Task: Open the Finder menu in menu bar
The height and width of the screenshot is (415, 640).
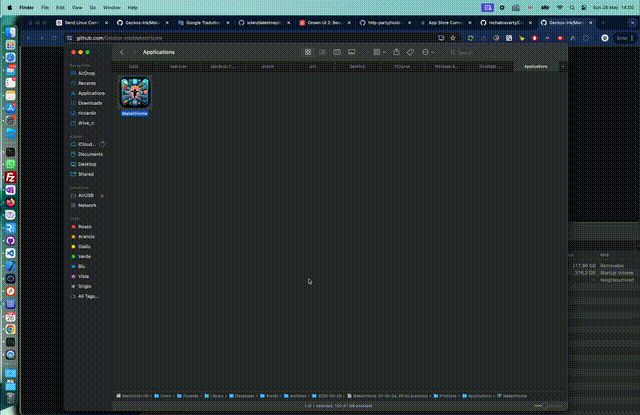Action: (x=27, y=7)
